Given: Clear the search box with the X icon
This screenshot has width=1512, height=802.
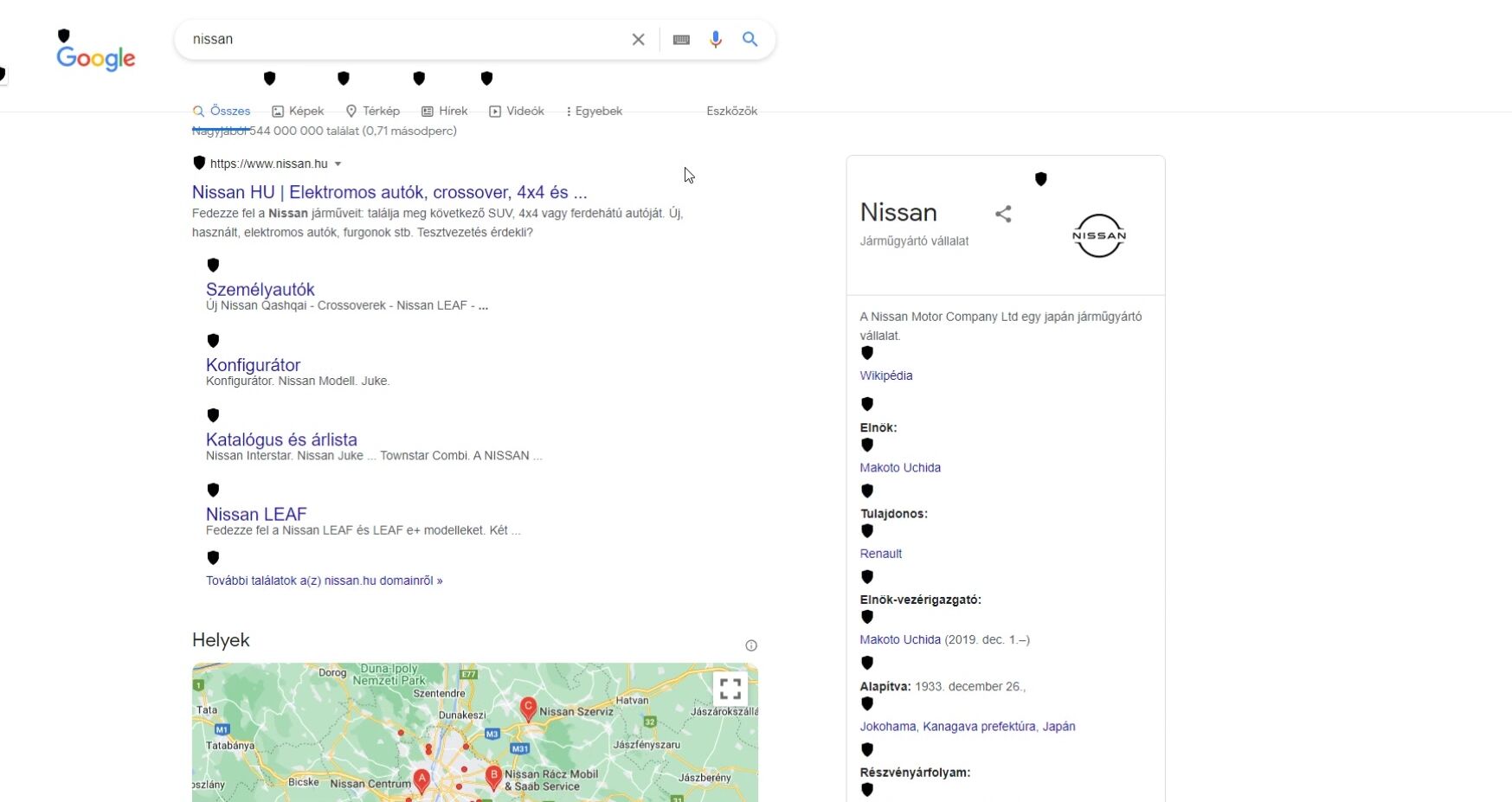Looking at the screenshot, I should pos(638,40).
